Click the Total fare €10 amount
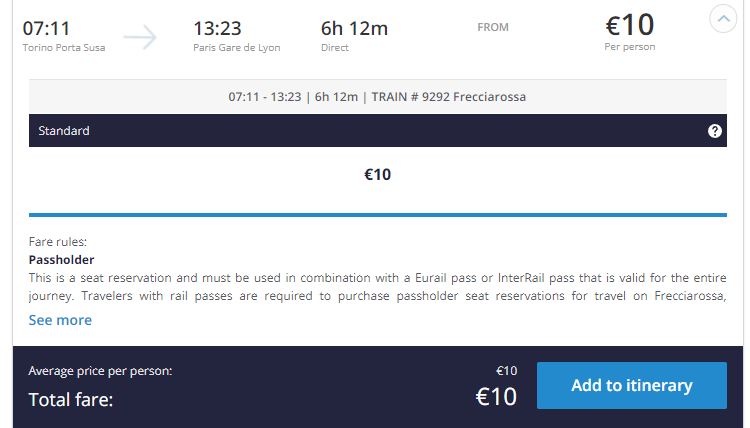The image size is (750, 428). tap(496, 397)
